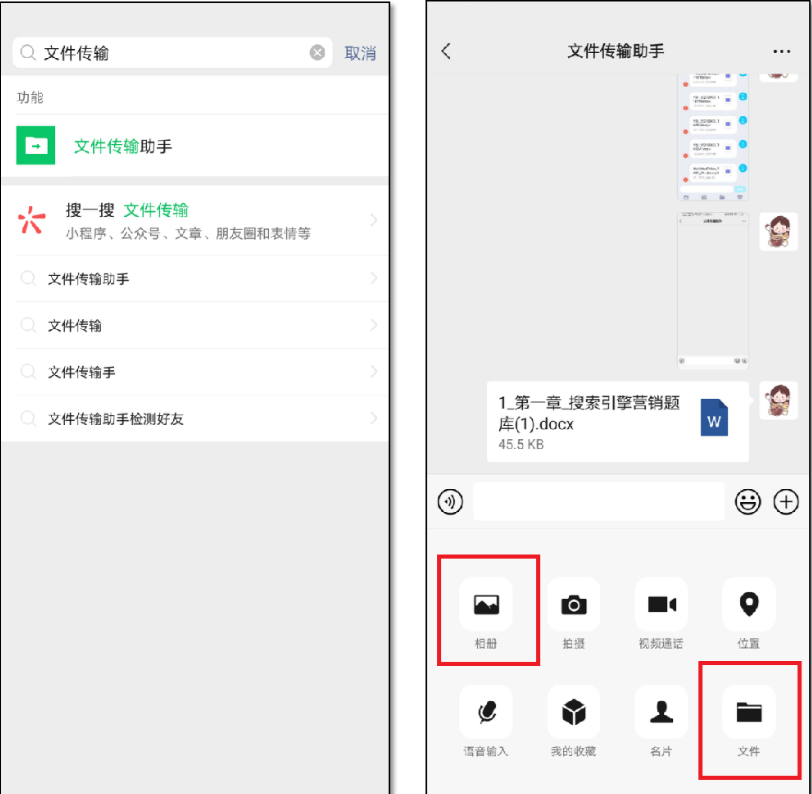
Task: Open 文件传输助手 function result
Action: coord(195,146)
